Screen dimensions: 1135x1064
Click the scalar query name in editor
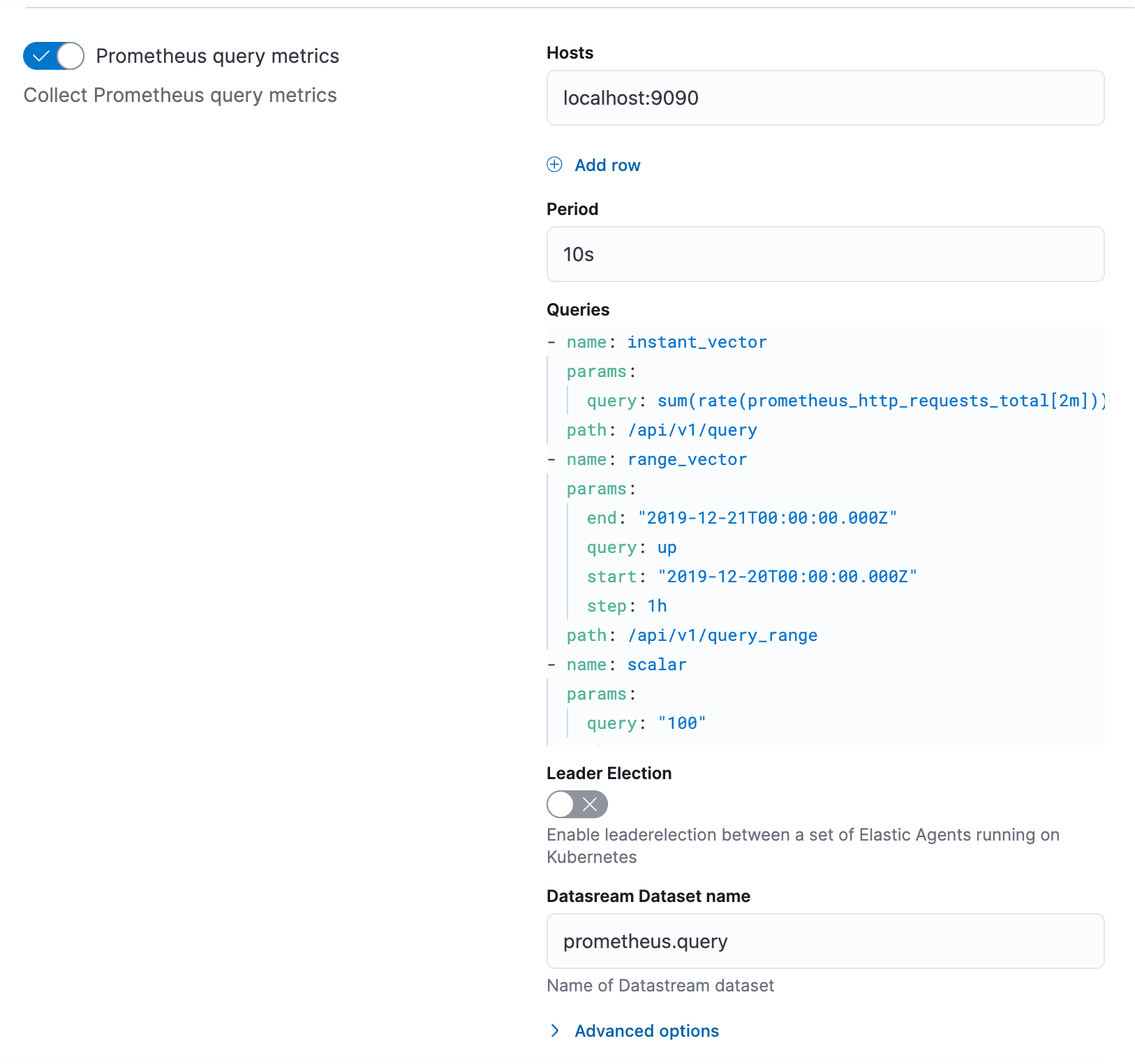point(656,665)
